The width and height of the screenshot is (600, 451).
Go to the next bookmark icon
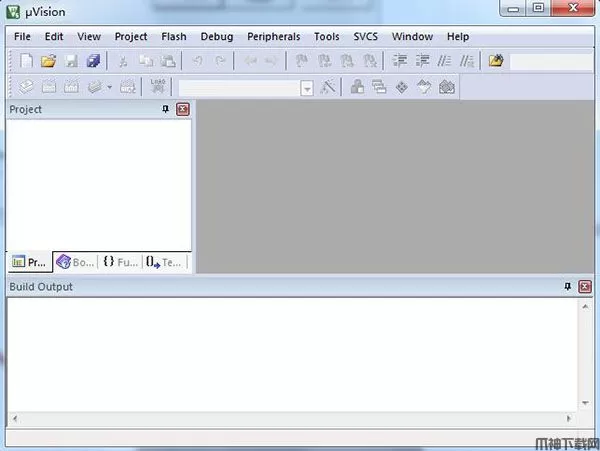[347, 61]
